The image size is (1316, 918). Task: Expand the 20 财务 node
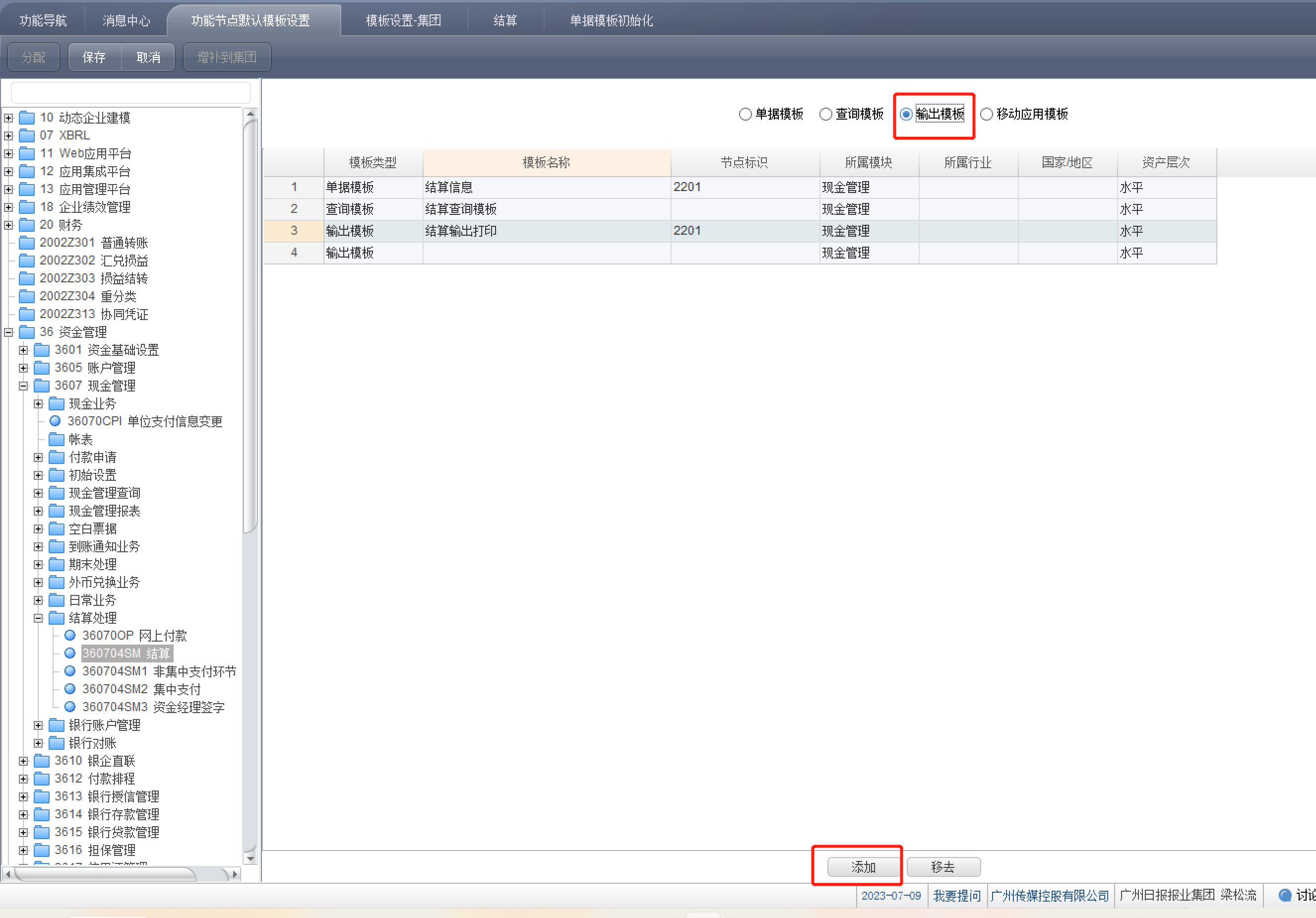tap(8, 225)
